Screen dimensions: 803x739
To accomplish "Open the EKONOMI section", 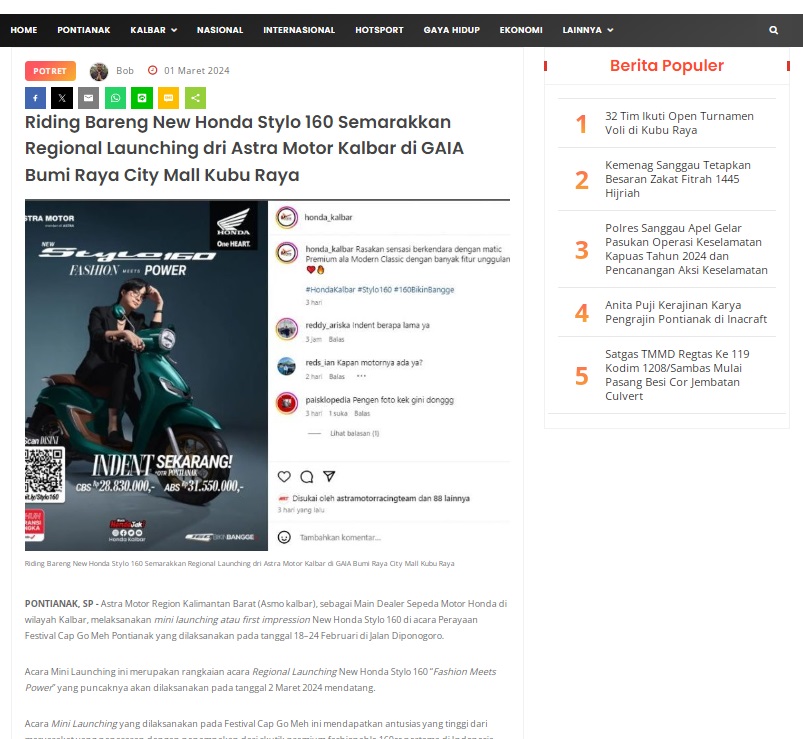I will coord(521,30).
